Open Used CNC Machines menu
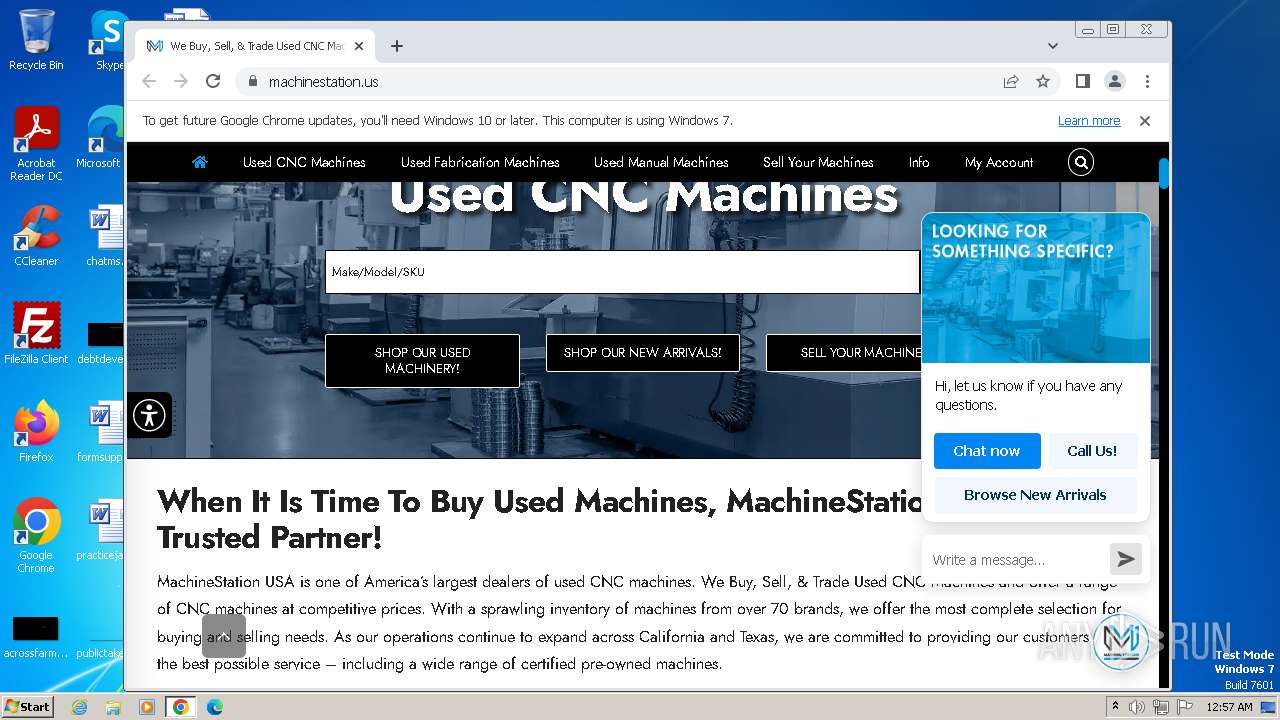Viewport: 1280px width, 720px height. (304, 162)
